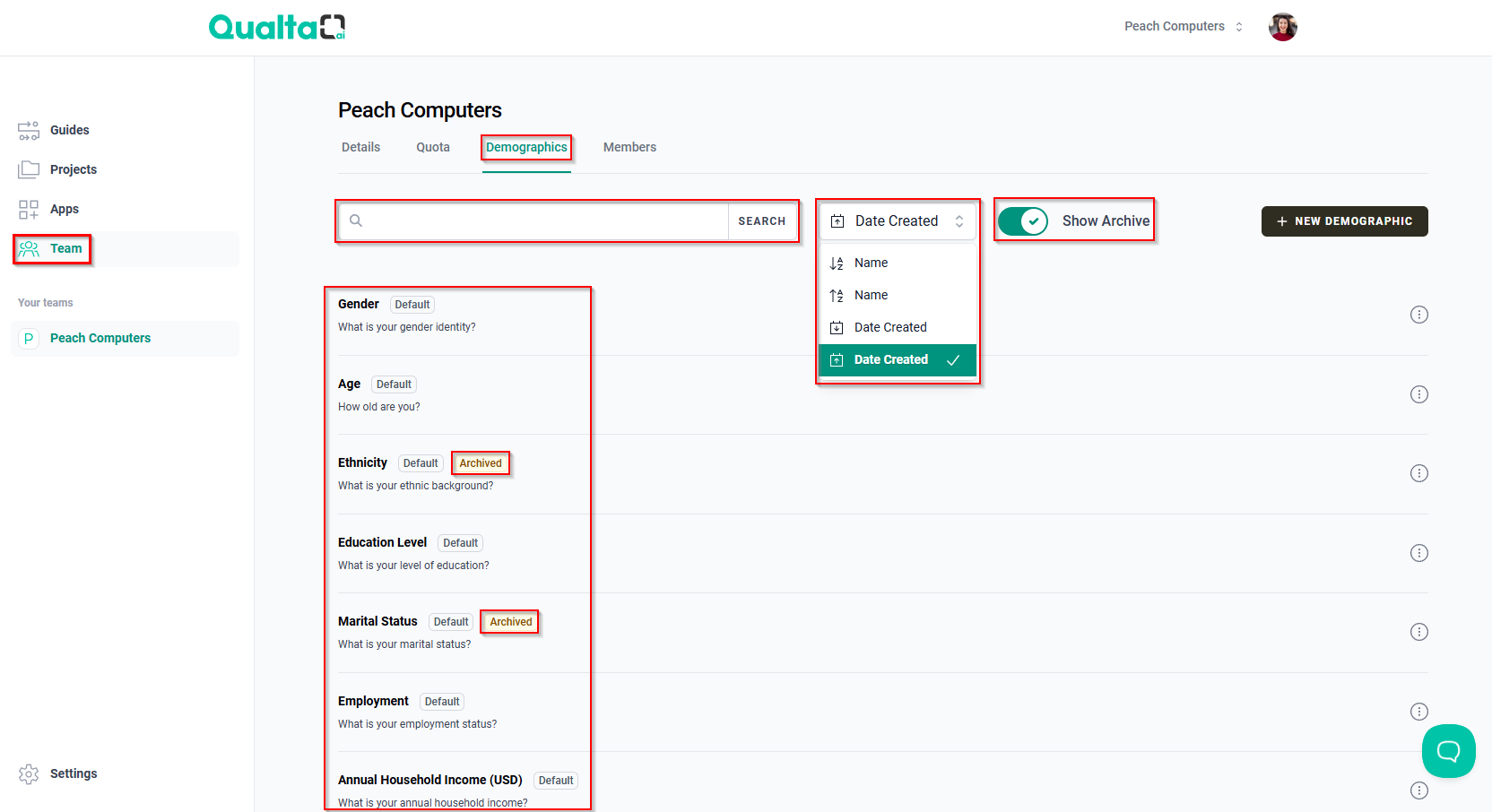
Task: Toggle the Show Archive switch
Action: (1023, 221)
